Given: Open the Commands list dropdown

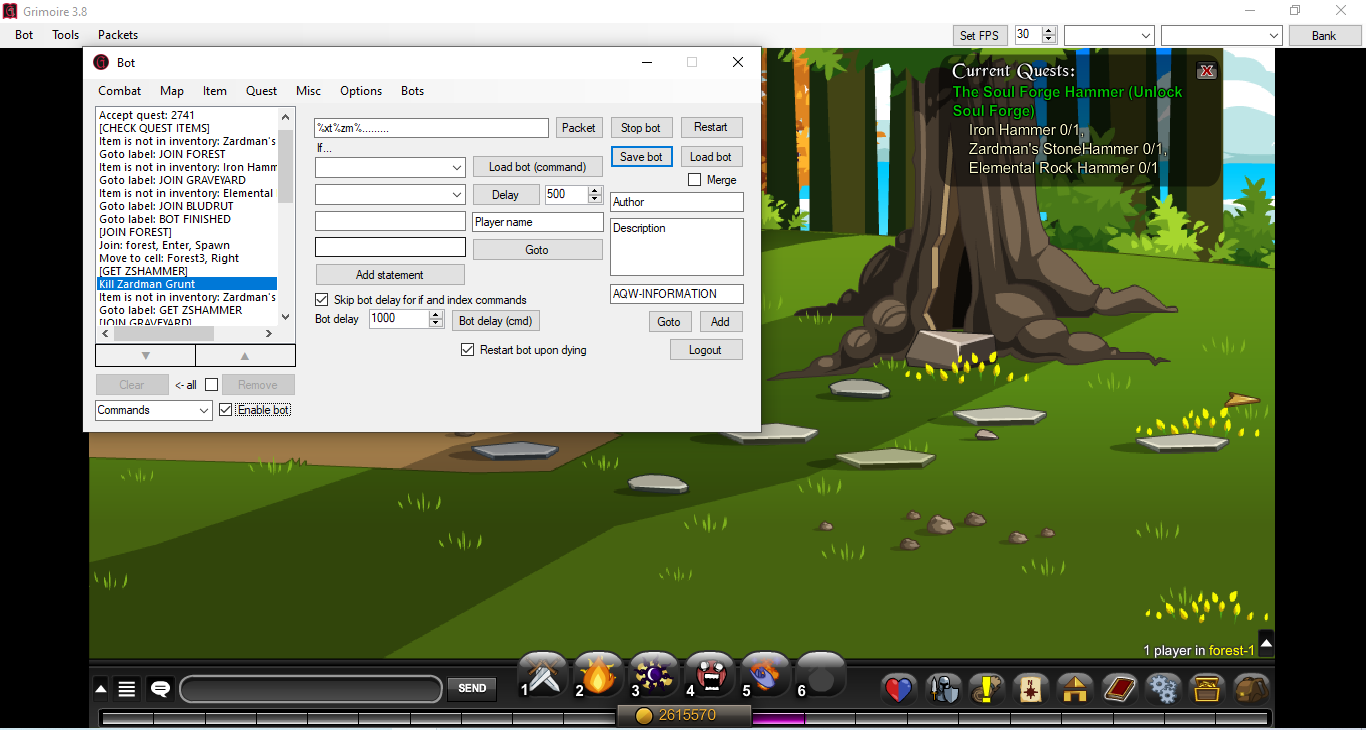Looking at the screenshot, I should (154, 410).
